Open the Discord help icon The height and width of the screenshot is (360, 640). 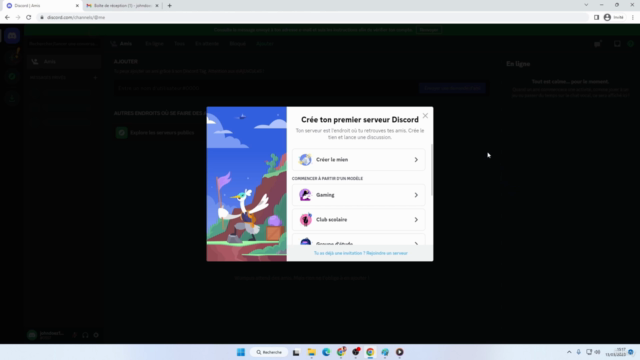tap(631, 44)
